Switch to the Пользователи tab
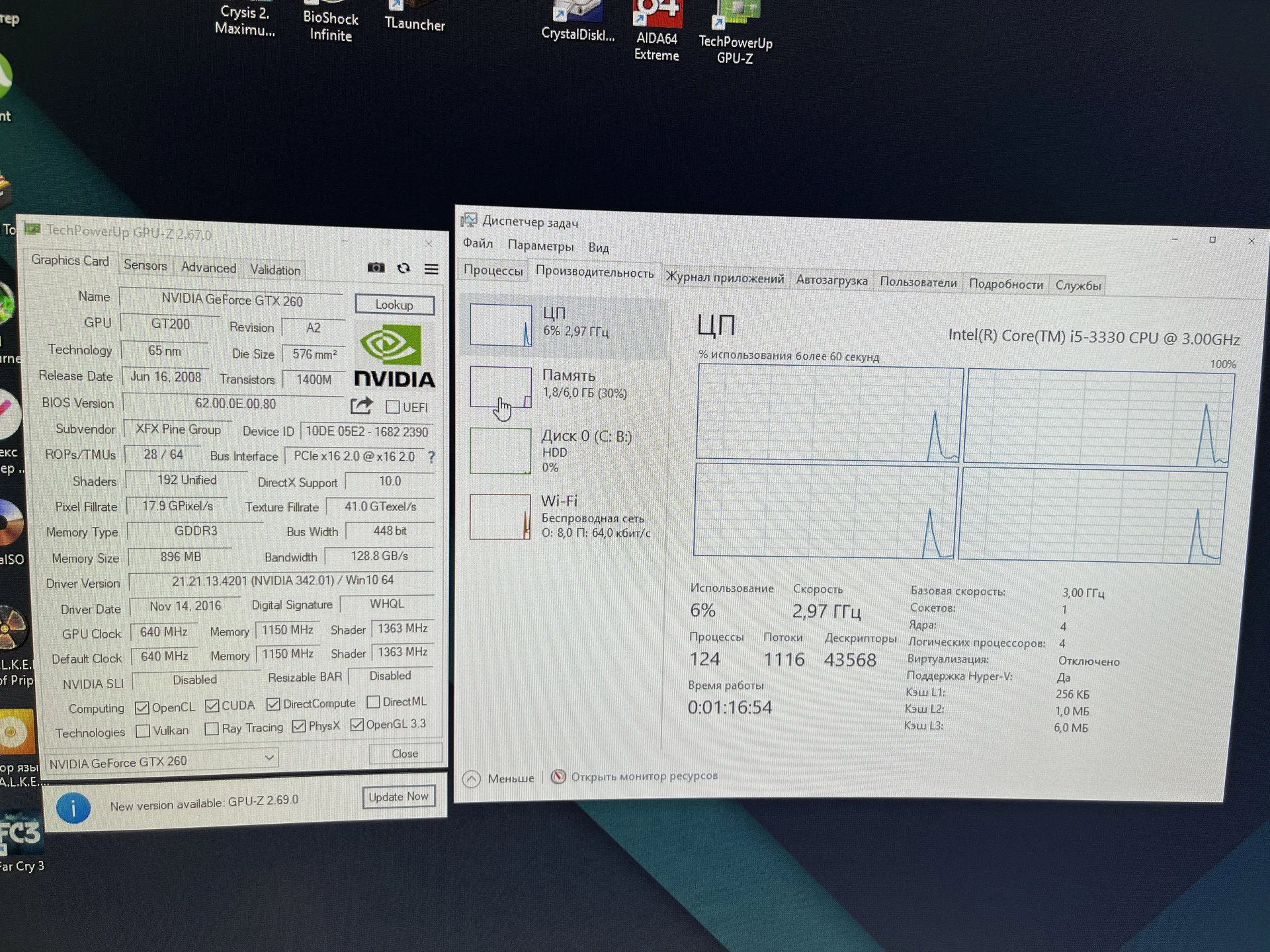Viewport: 1270px width, 952px height. coord(918,283)
